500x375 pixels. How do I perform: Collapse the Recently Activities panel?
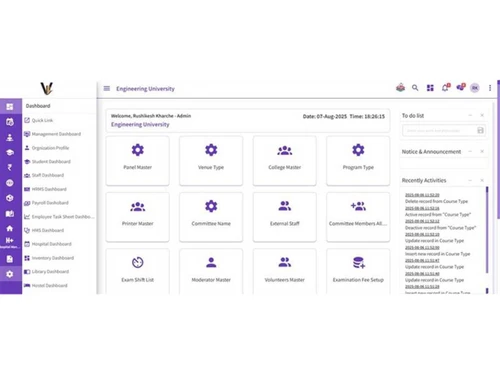pyautogui.click(x=470, y=180)
